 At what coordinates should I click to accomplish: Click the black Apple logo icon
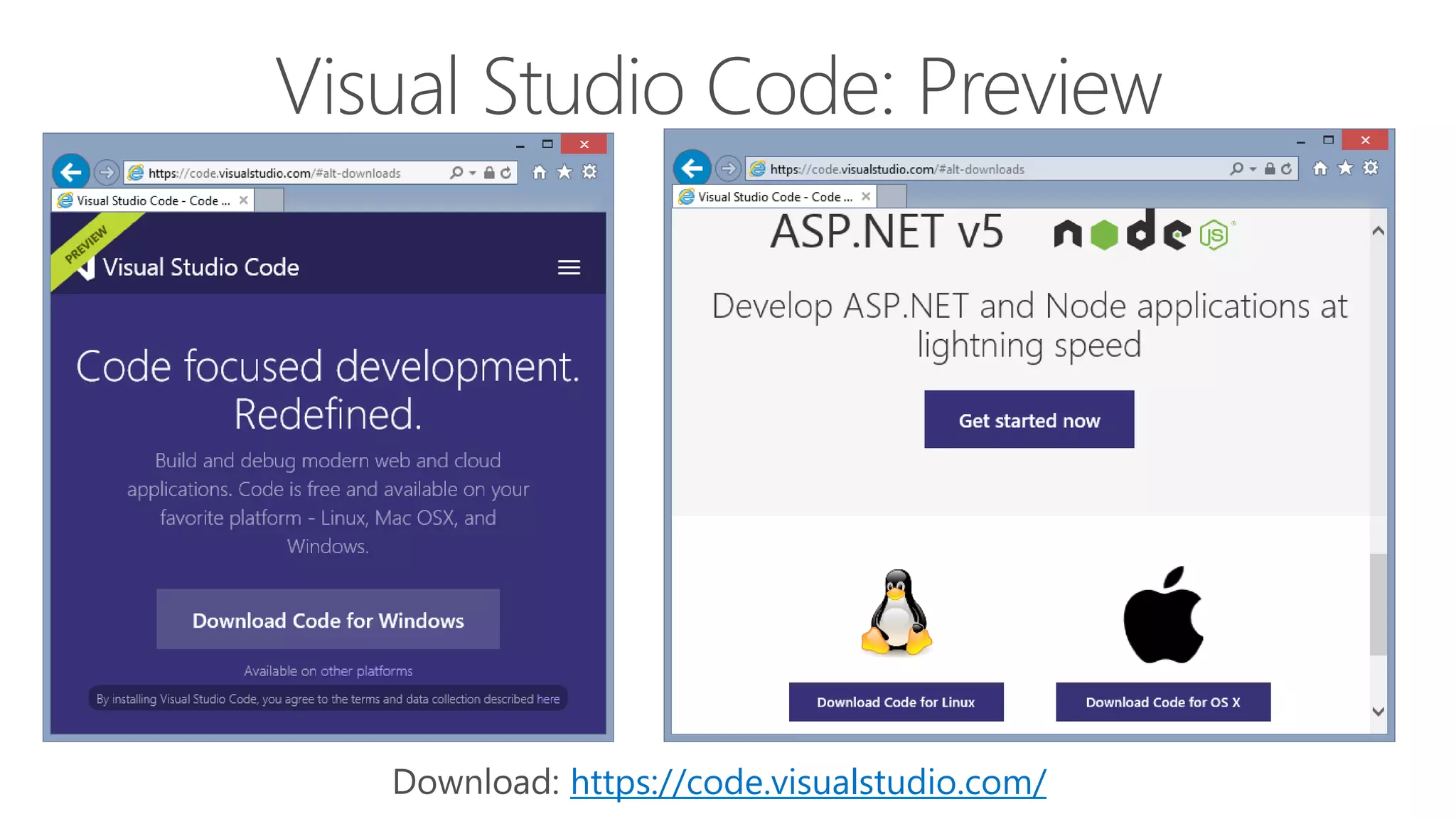click(x=1163, y=615)
